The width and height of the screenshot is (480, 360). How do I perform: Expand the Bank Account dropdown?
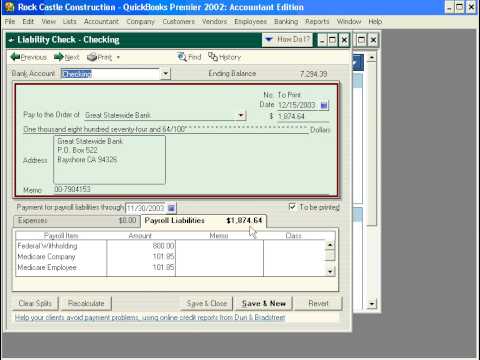click(165, 74)
